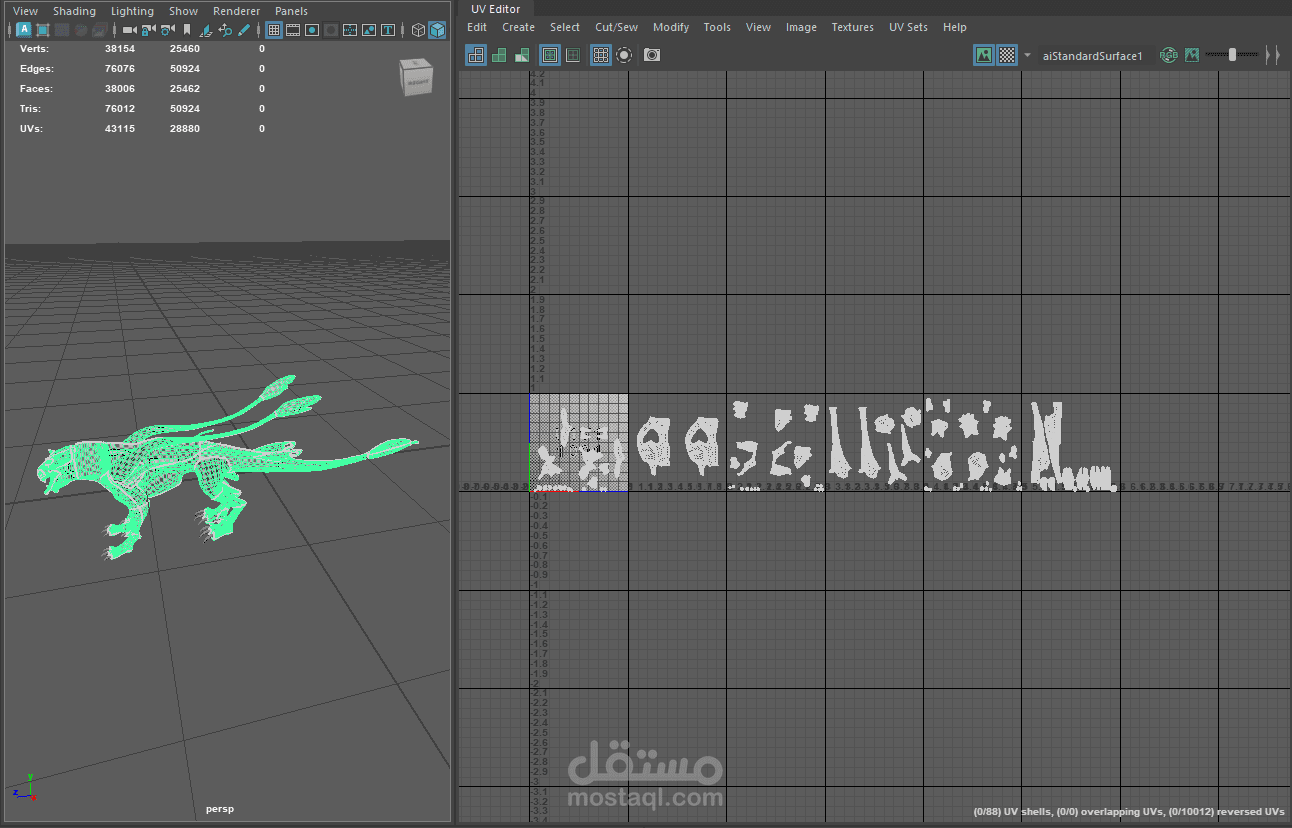Screen dimensions: 1292x828
Task: Toggle display image icon in UV Editor
Action: click(984, 55)
